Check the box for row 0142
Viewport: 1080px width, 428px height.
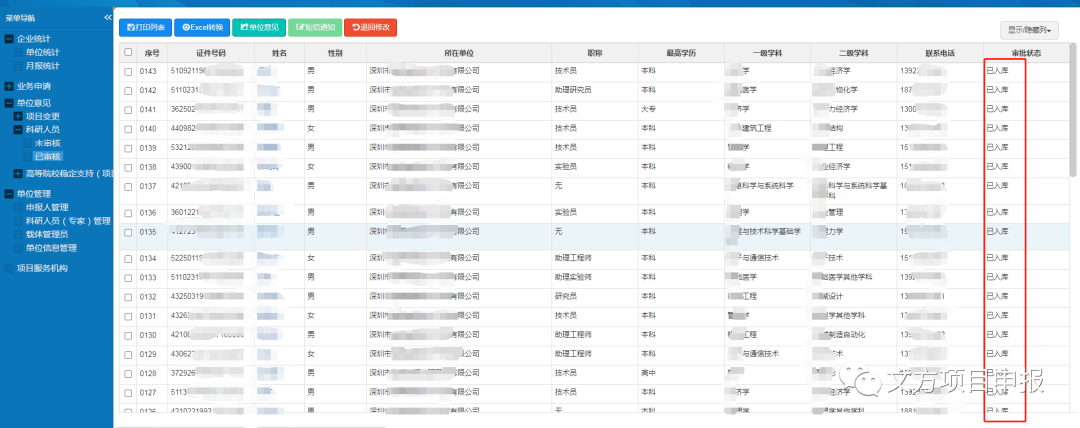pos(128,90)
